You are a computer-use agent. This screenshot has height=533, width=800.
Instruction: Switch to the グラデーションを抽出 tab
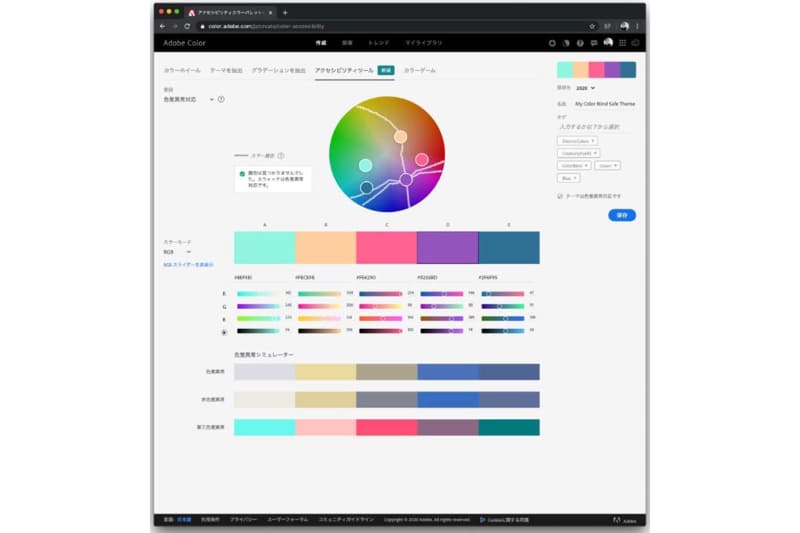[x=279, y=70]
